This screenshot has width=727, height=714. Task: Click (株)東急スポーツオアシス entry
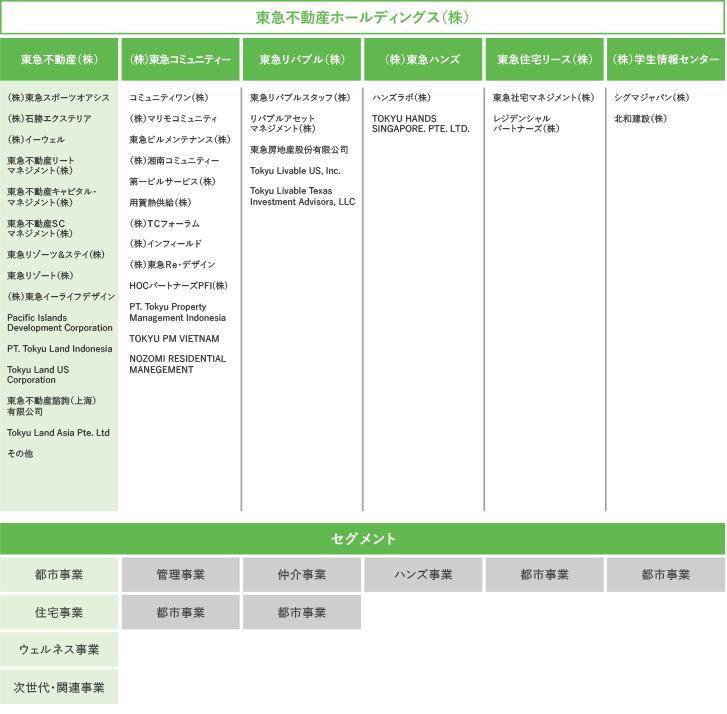(58, 97)
